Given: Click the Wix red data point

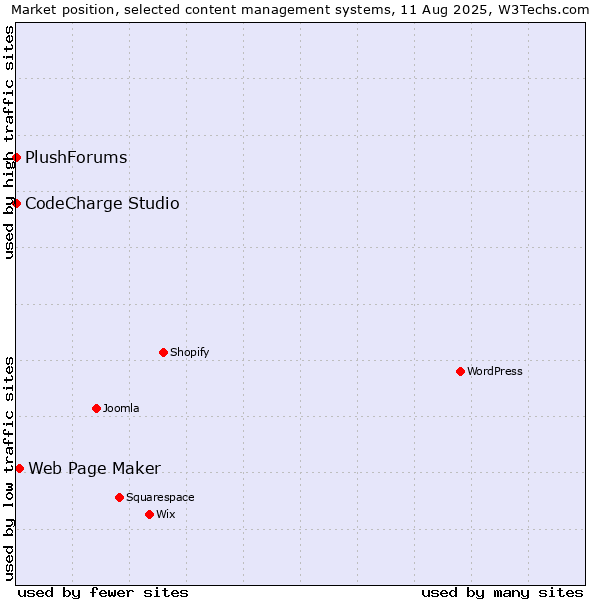Looking at the screenshot, I should (x=150, y=514).
